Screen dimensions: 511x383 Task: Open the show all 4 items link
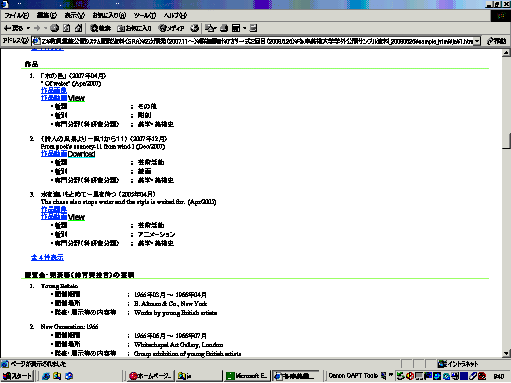47,257
